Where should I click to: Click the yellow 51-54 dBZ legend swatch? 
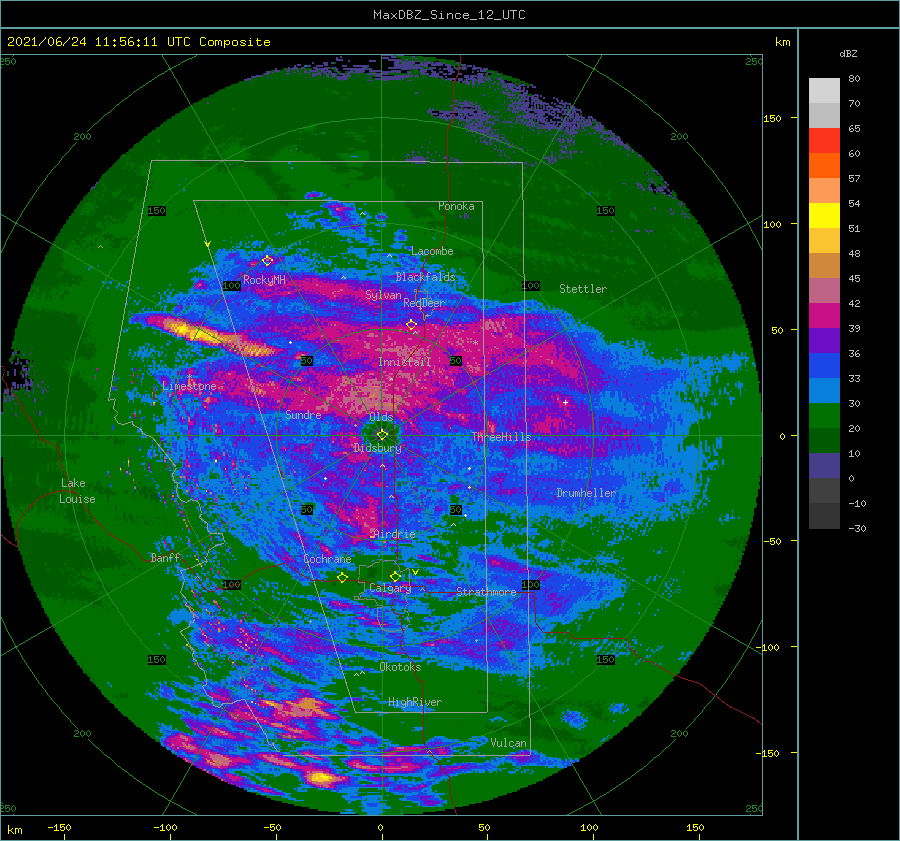coord(824,216)
